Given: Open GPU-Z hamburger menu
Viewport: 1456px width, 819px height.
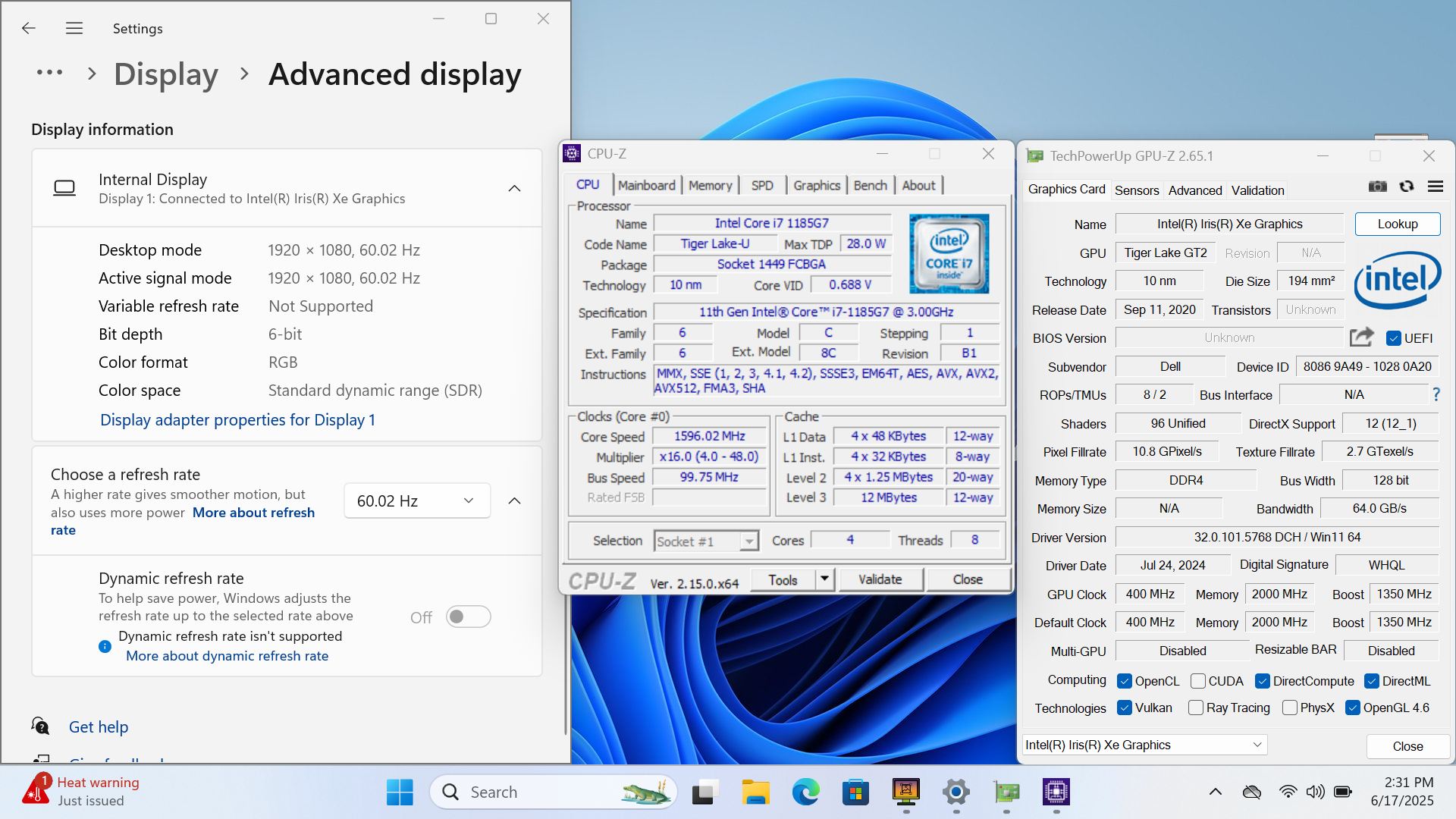Looking at the screenshot, I should [x=1436, y=187].
